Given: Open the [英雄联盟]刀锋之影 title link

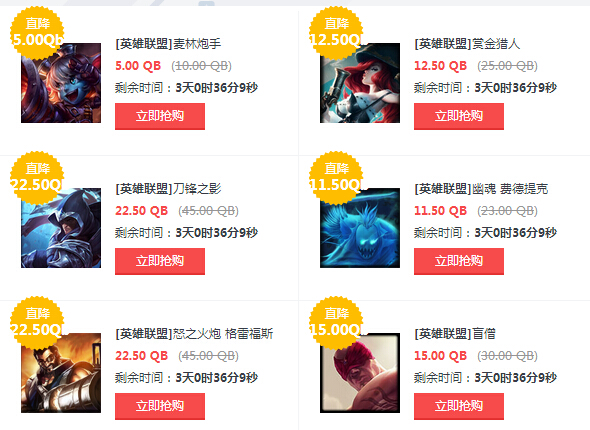Looking at the screenshot, I should click(x=168, y=189).
